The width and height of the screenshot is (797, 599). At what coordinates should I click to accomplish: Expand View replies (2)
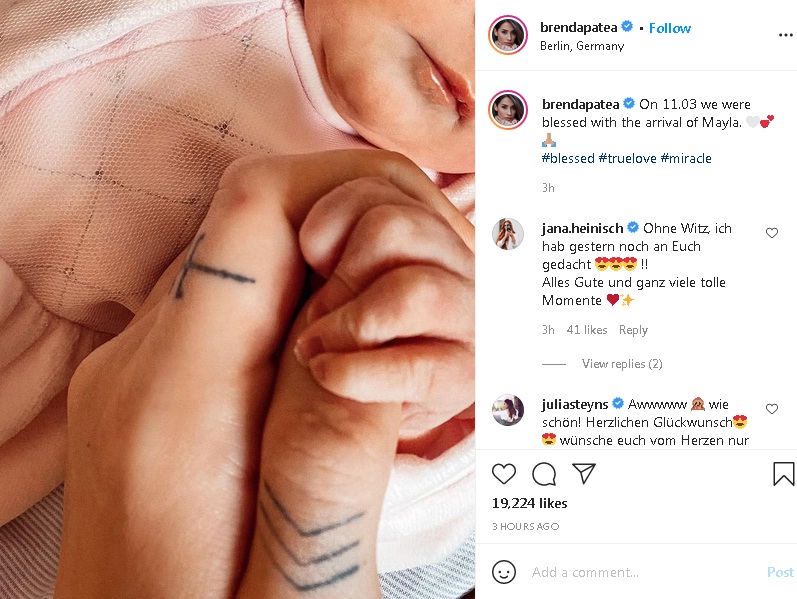click(622, 364)
